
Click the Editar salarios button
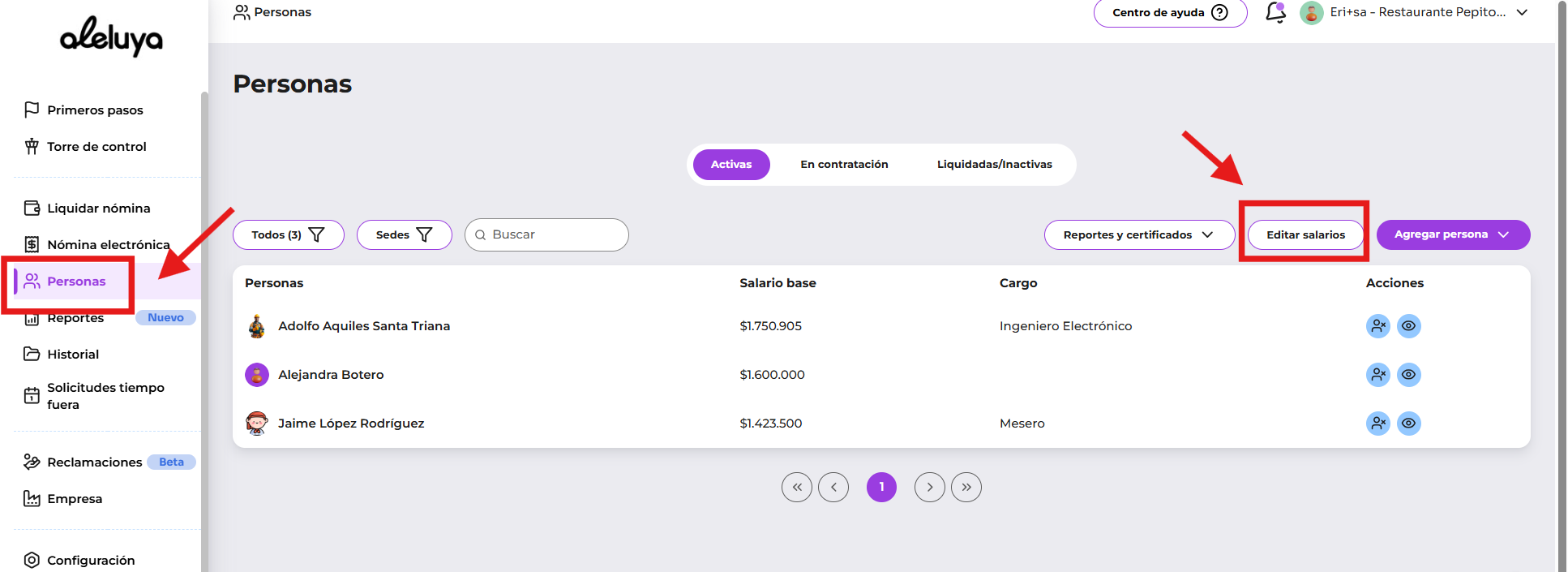pyautogui.click(x=1305, y=235)
